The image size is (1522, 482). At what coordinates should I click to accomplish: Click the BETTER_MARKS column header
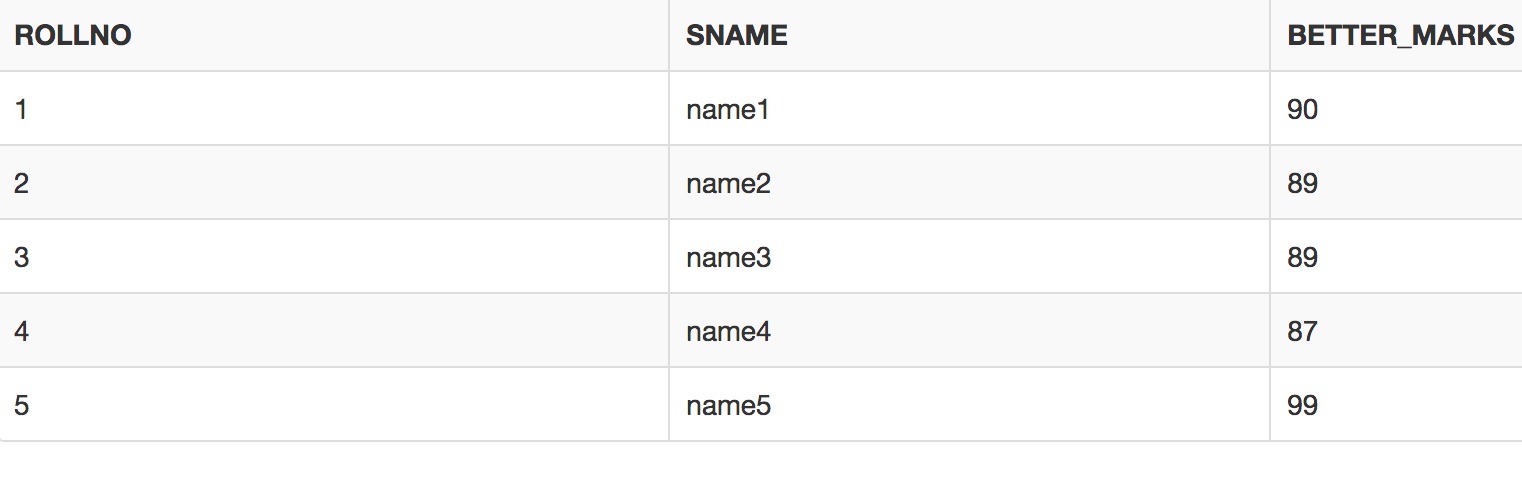tap(1396, 35)
